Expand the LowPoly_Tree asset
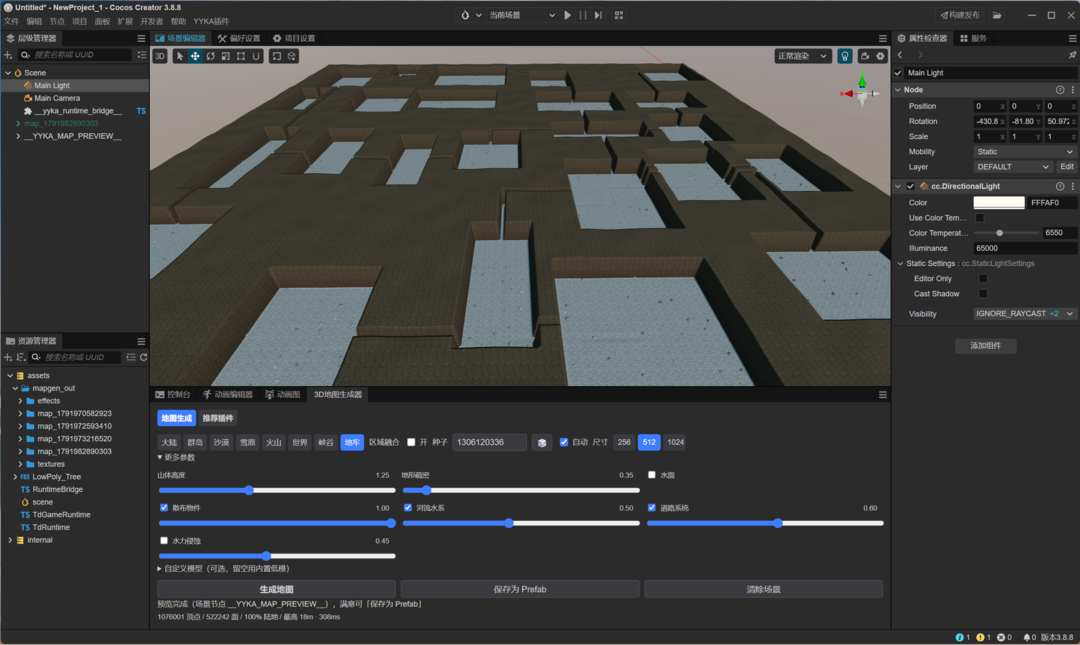Image resolution: width=1080 pixels, height=645 pixels. point(15,477)
